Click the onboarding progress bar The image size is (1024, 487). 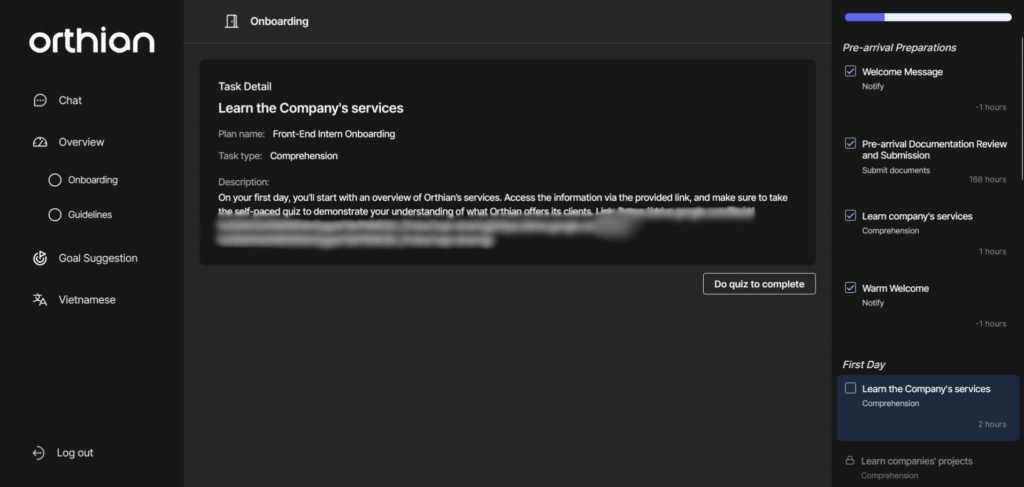927,17
